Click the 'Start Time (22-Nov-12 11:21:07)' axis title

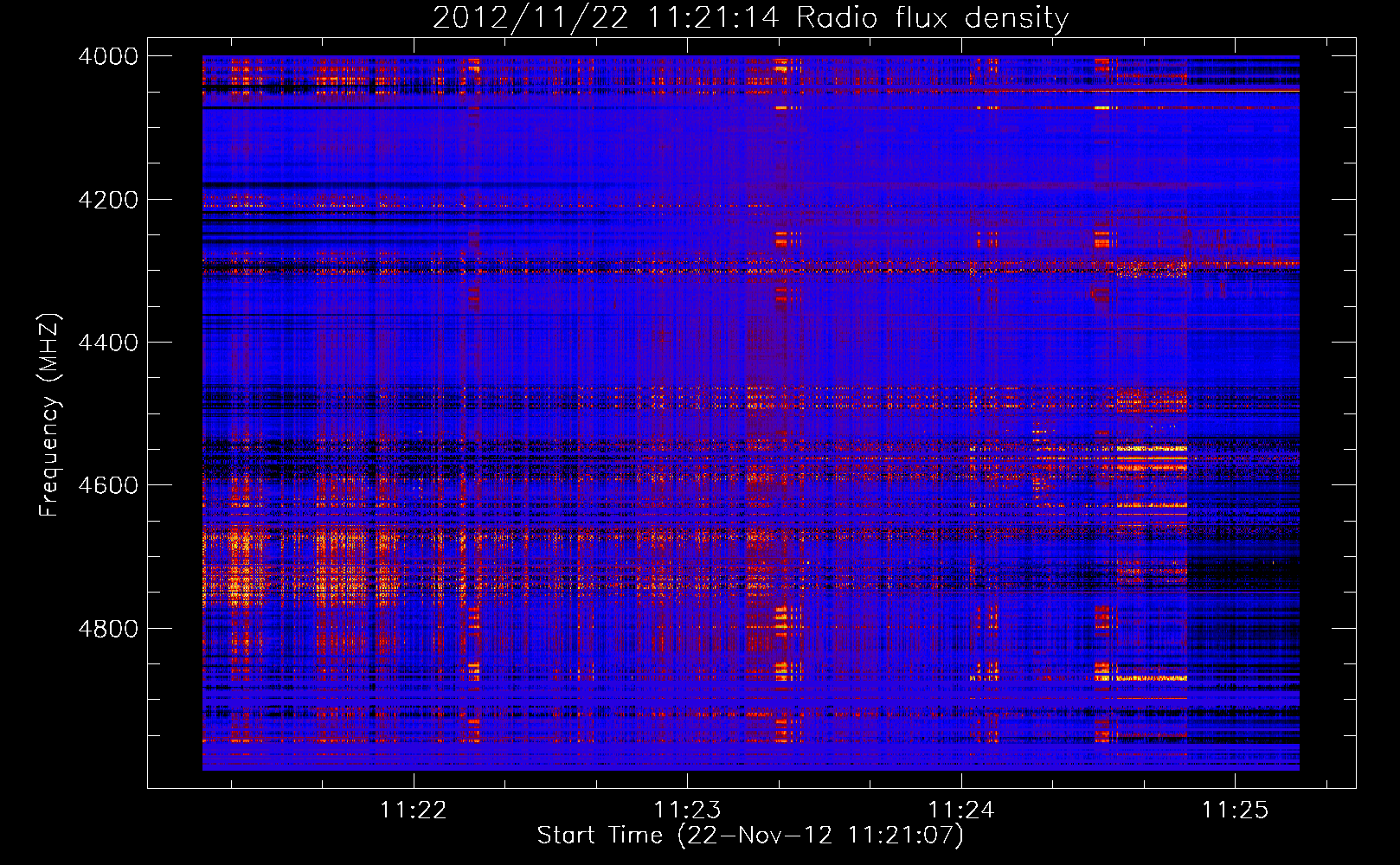[x=750, y=836]
